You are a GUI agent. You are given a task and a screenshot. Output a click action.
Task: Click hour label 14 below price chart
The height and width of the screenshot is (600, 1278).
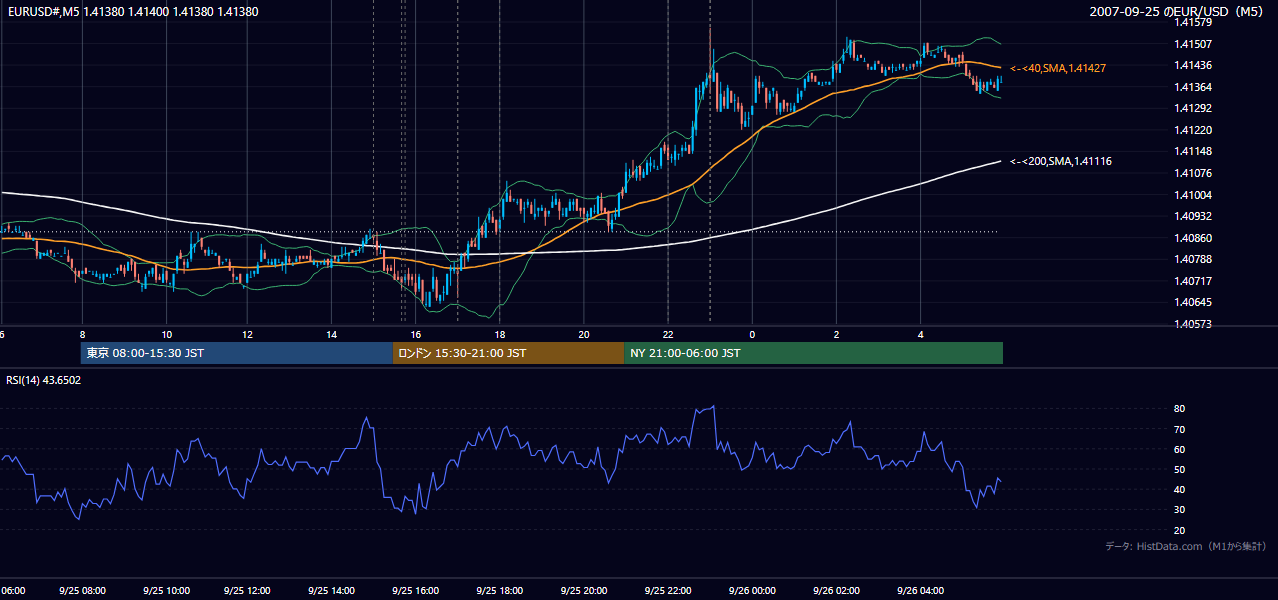pos(333,334)
